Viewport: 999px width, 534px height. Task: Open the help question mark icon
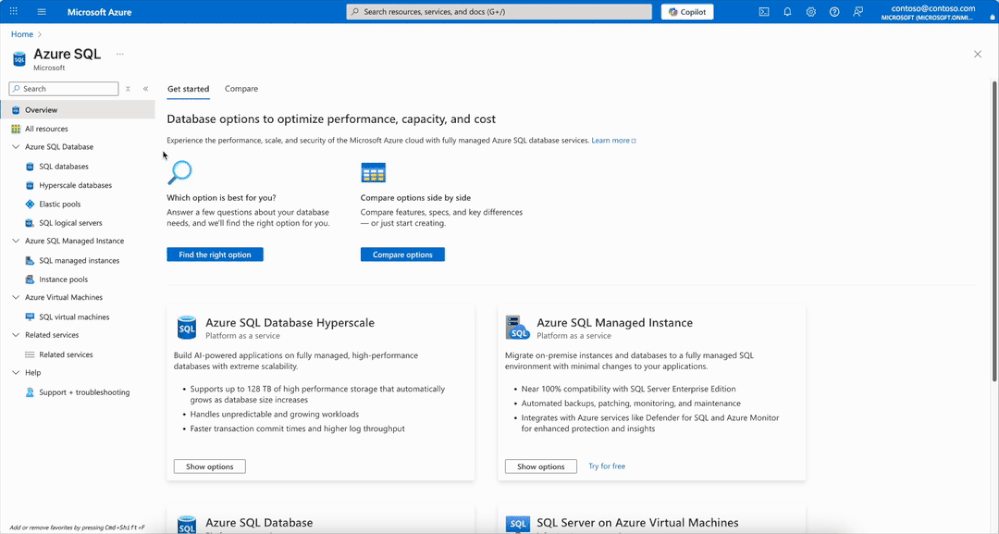834,11
